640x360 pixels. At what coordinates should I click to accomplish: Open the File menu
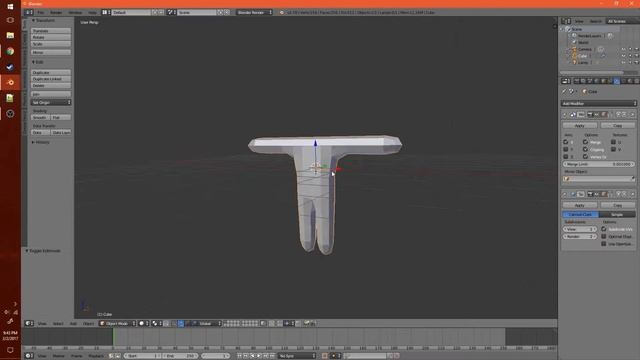click(40, 13)
